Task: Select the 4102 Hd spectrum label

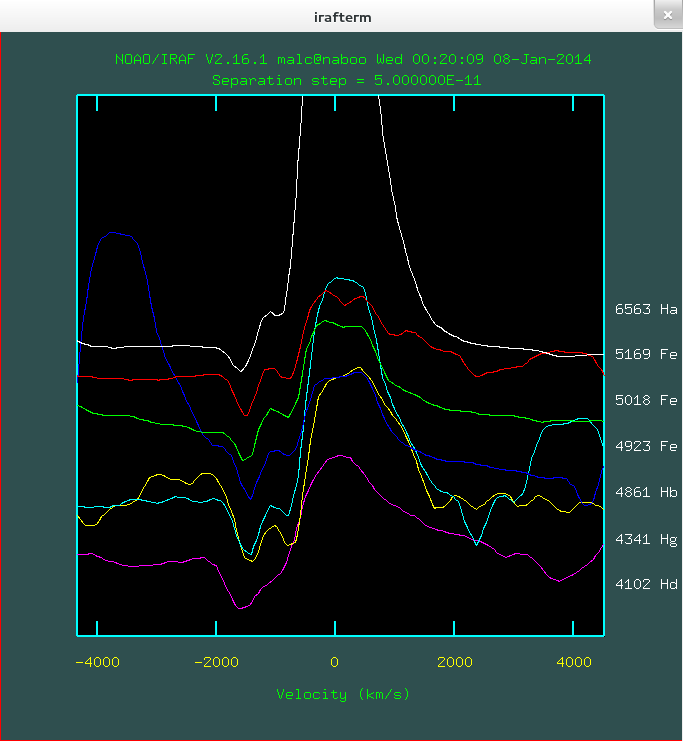Action: (x=646, y=585)
